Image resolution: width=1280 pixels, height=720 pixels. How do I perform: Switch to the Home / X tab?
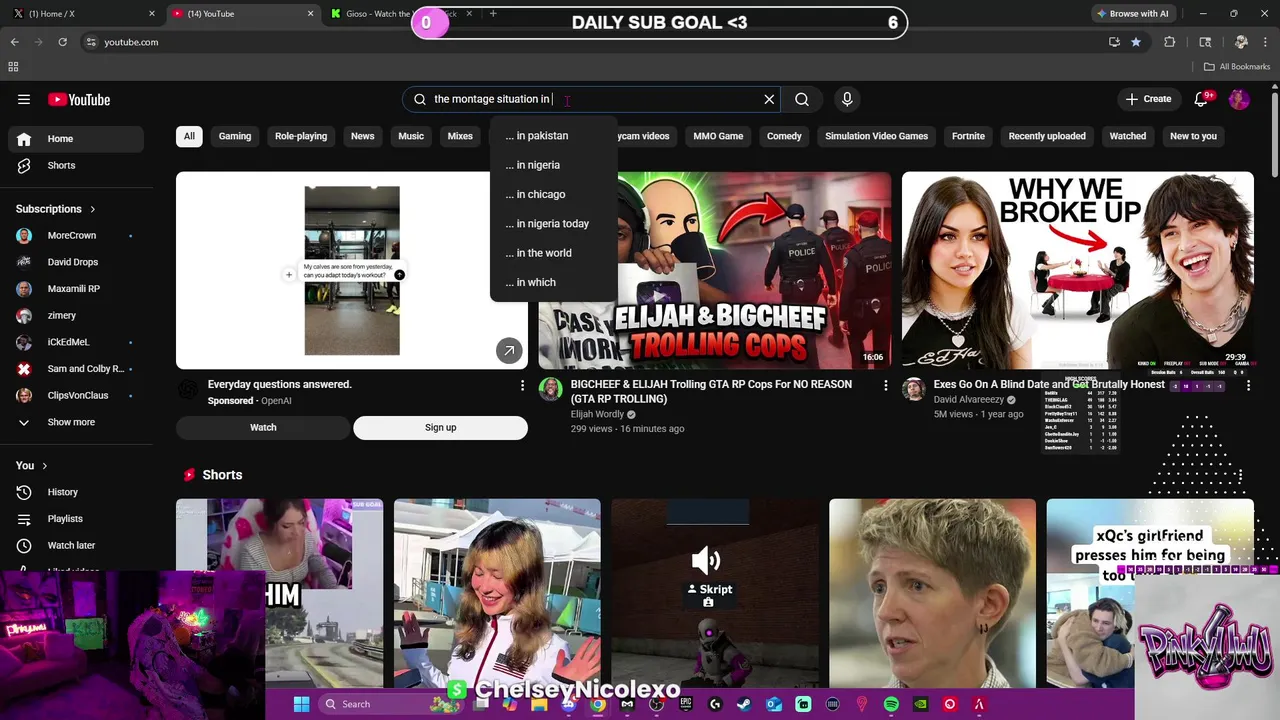pos(82,14)
